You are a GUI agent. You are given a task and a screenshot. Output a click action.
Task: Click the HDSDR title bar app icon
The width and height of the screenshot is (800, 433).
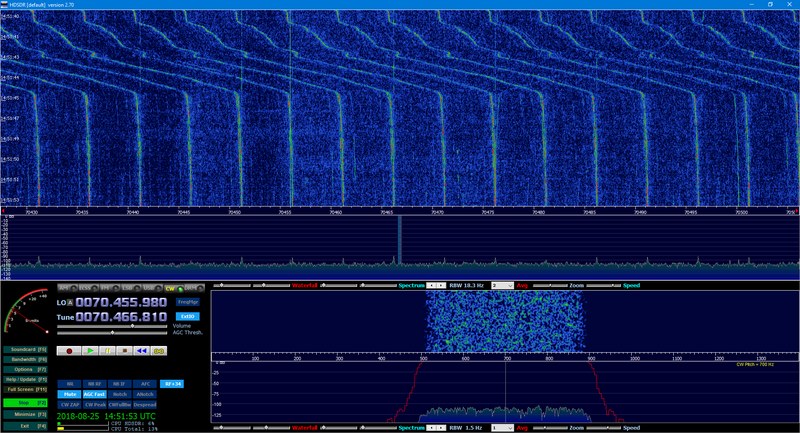pos(4,5)
